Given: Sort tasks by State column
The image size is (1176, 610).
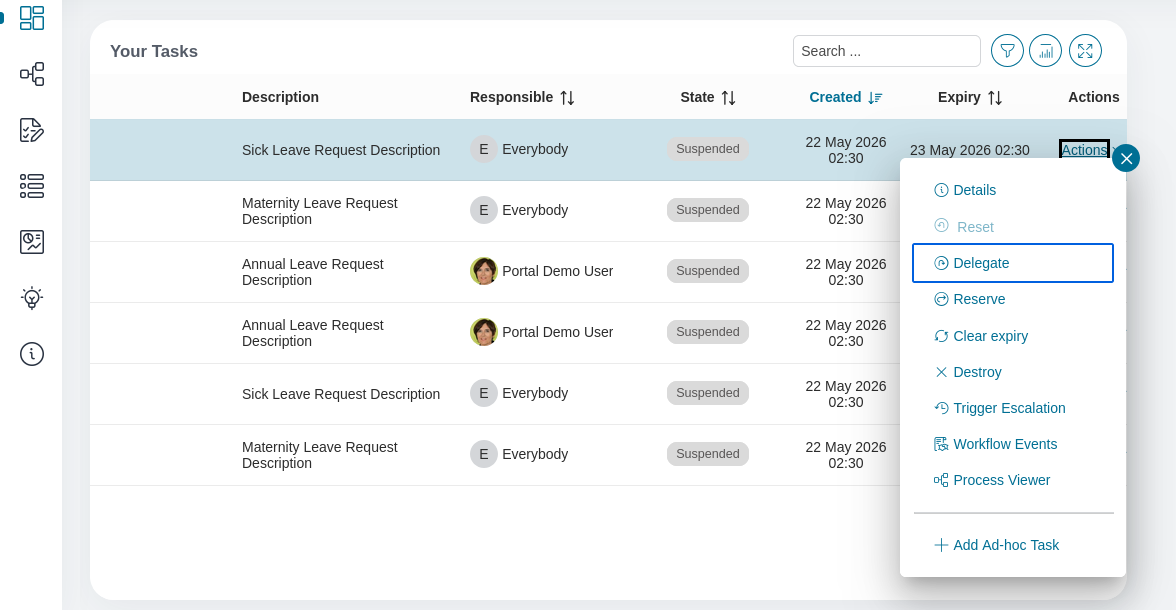Looking at the screenshot, I should click(x=728, y=98).
